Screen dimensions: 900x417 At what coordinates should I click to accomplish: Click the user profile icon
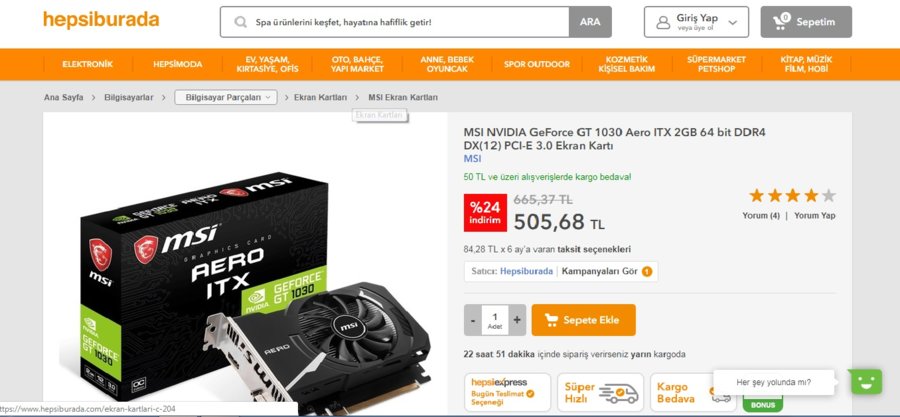pyautogui.click(x=663, y=22)
